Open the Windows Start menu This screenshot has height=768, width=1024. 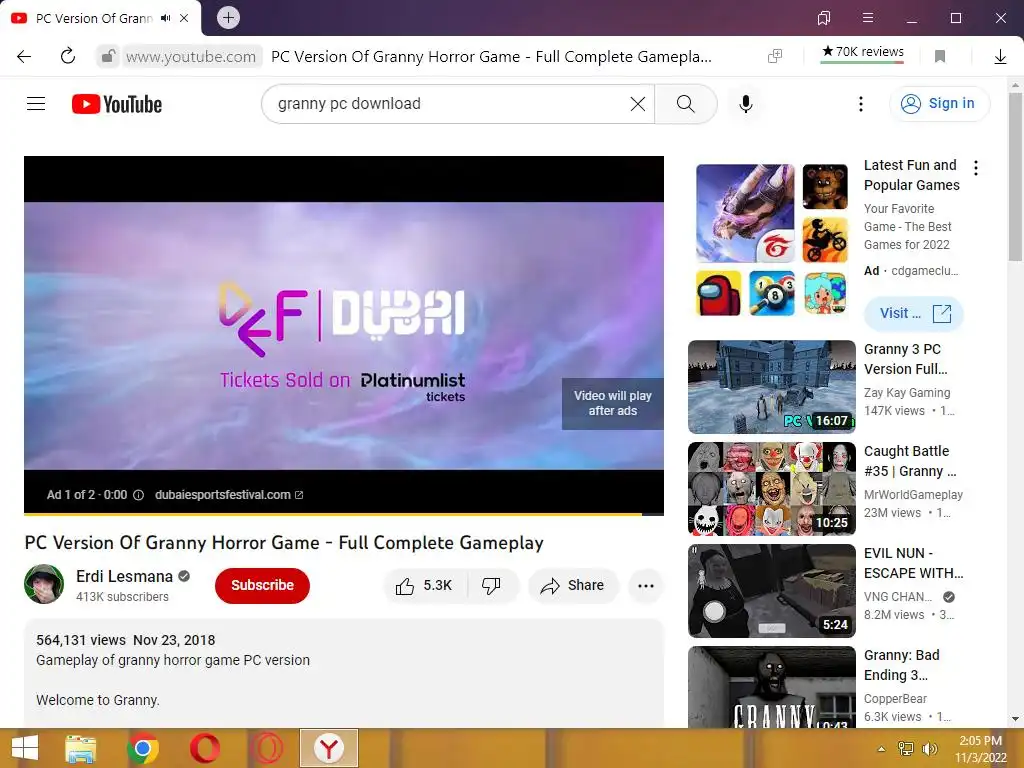pos(25,748)
